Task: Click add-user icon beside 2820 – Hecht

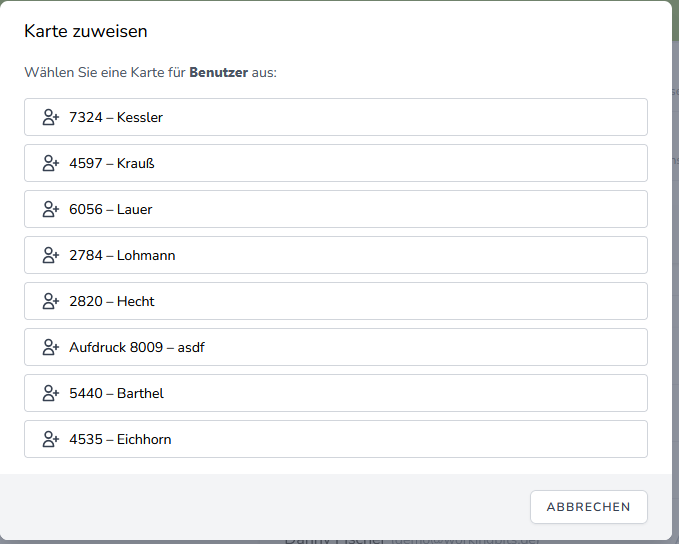Action: coord(51,301)
